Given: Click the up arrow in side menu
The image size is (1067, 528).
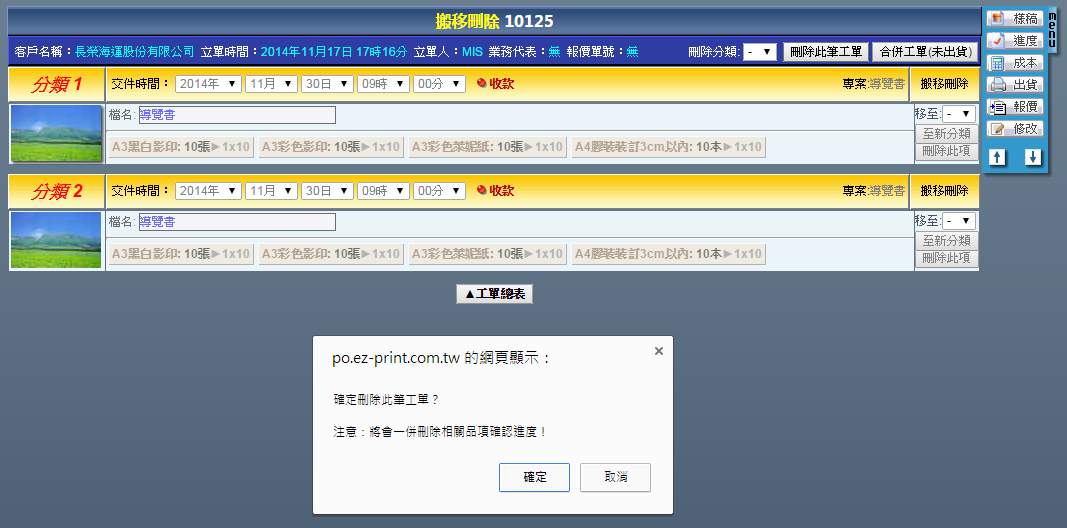Looking at the screenshot, I should tap(998, 157).
